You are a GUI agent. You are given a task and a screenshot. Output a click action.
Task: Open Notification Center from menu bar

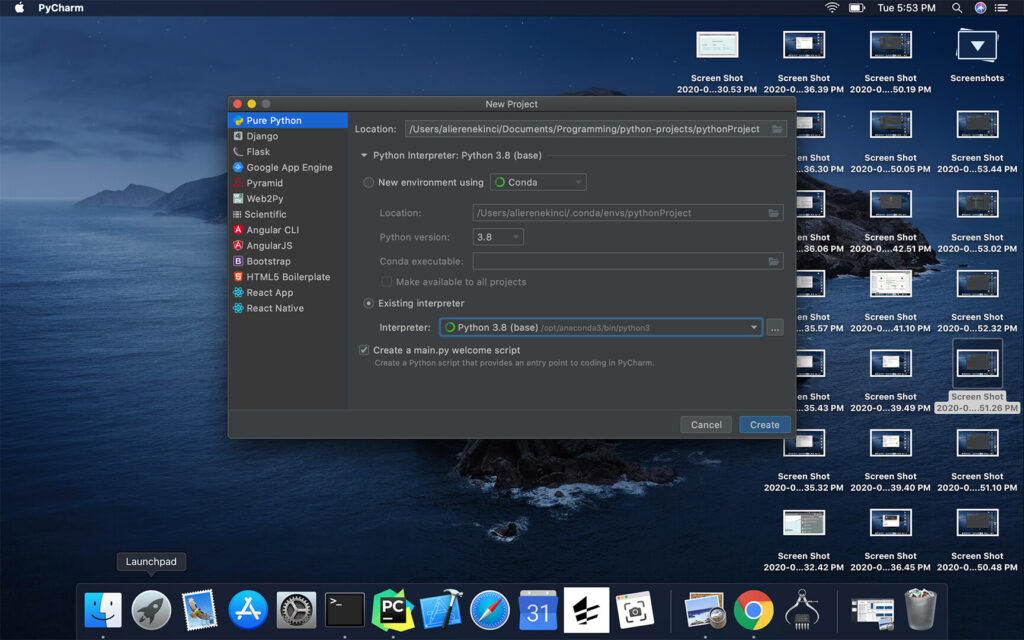[x=1001, y=8]
